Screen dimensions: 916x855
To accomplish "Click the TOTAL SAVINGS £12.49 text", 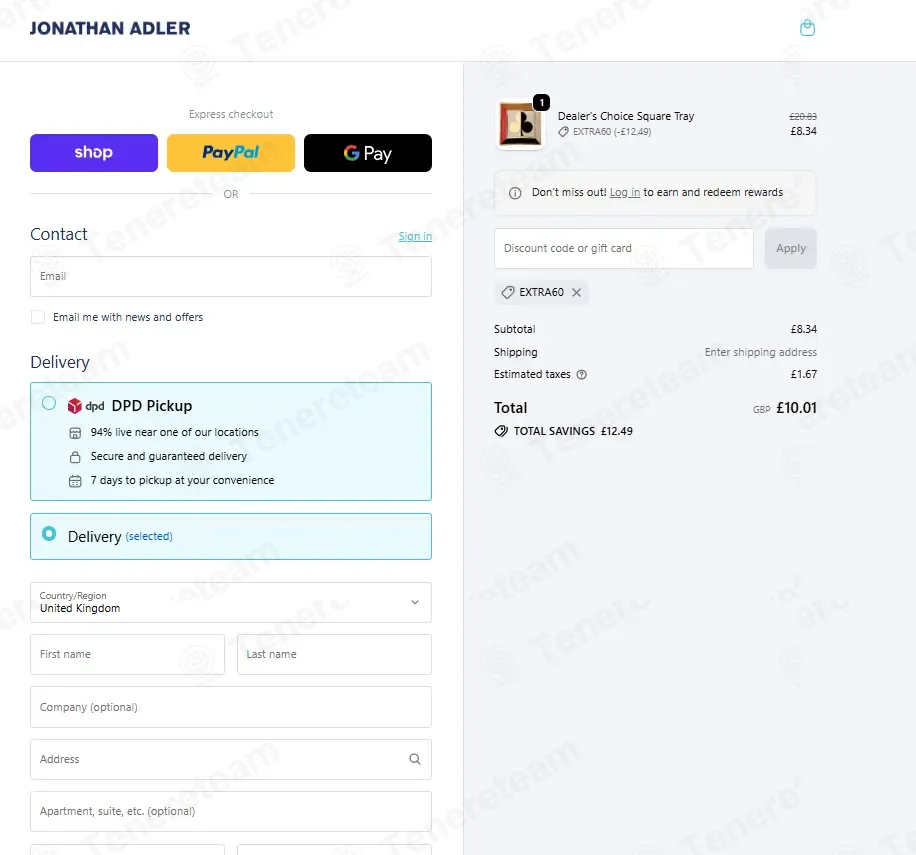I will (x=573, y=432).
